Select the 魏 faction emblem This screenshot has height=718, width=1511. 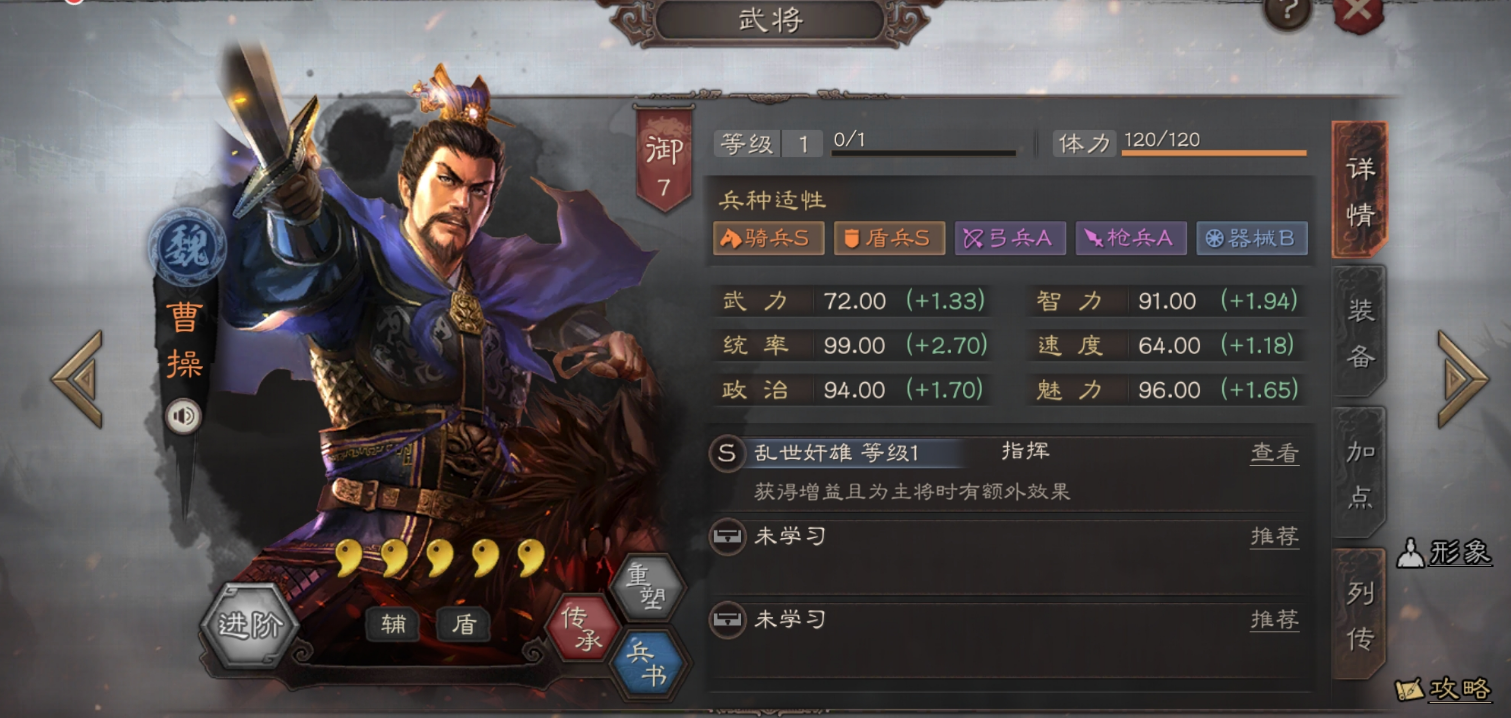pyautogui.click(x=187, y=245)
